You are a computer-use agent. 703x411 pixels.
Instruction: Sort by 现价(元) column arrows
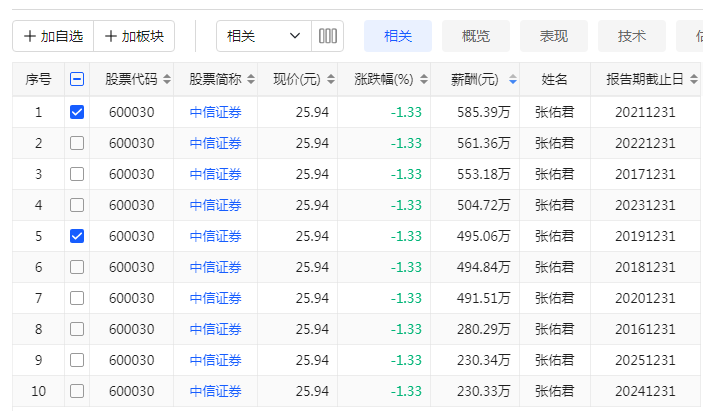(331, 79)
